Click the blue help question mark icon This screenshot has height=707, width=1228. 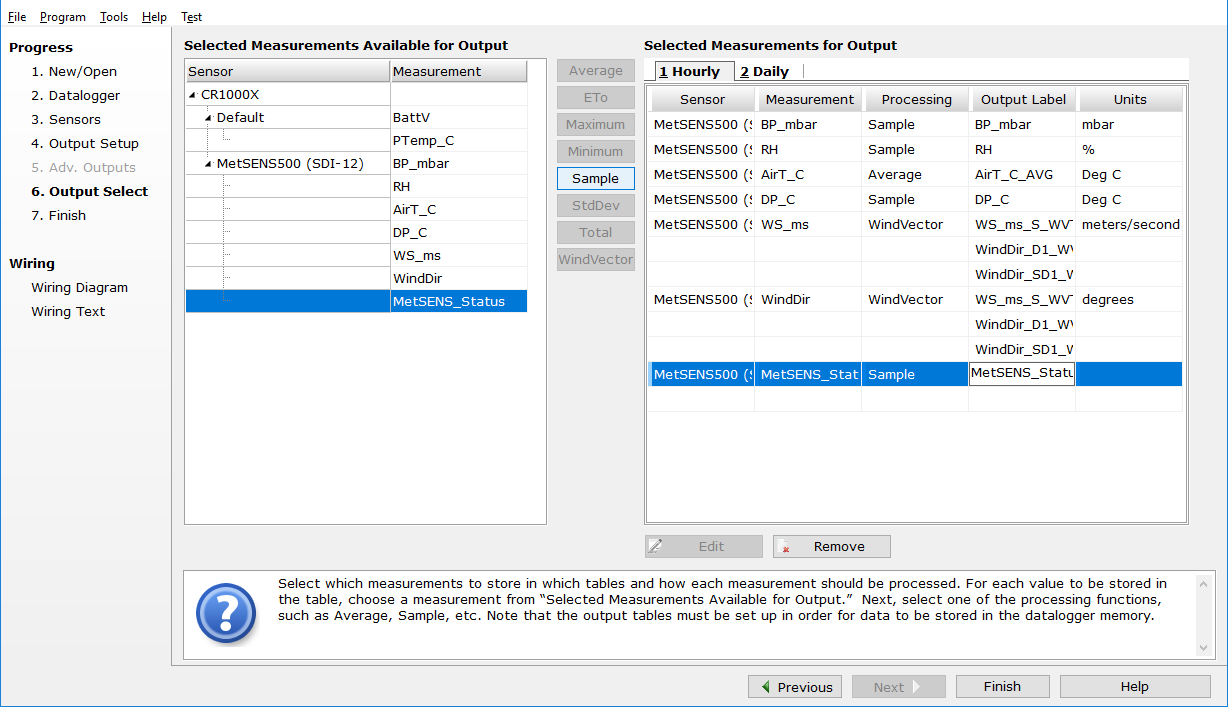coord(226,614)
